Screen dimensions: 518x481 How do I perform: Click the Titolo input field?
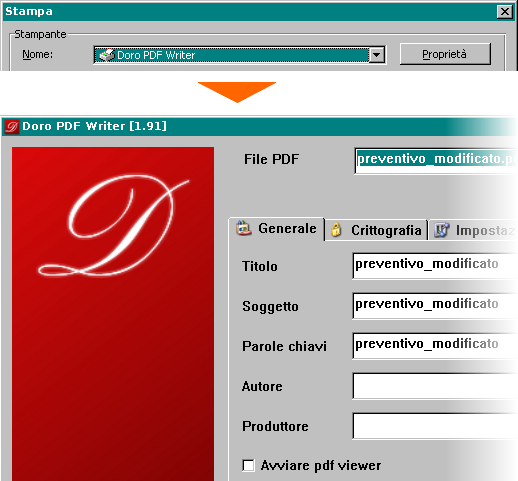pyautogui.click(x=435, y=266)
